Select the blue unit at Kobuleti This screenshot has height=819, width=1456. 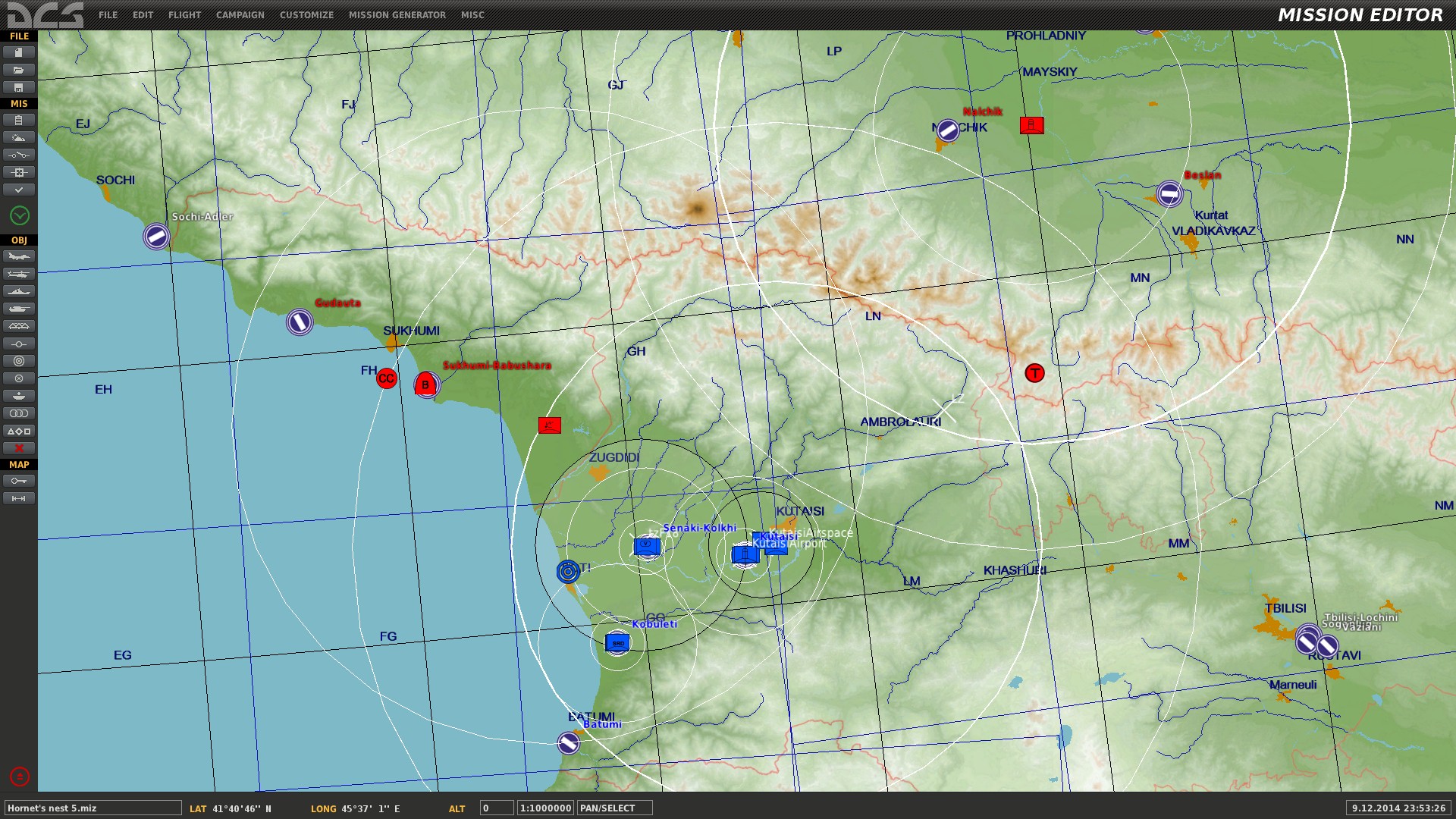[617, 643]
